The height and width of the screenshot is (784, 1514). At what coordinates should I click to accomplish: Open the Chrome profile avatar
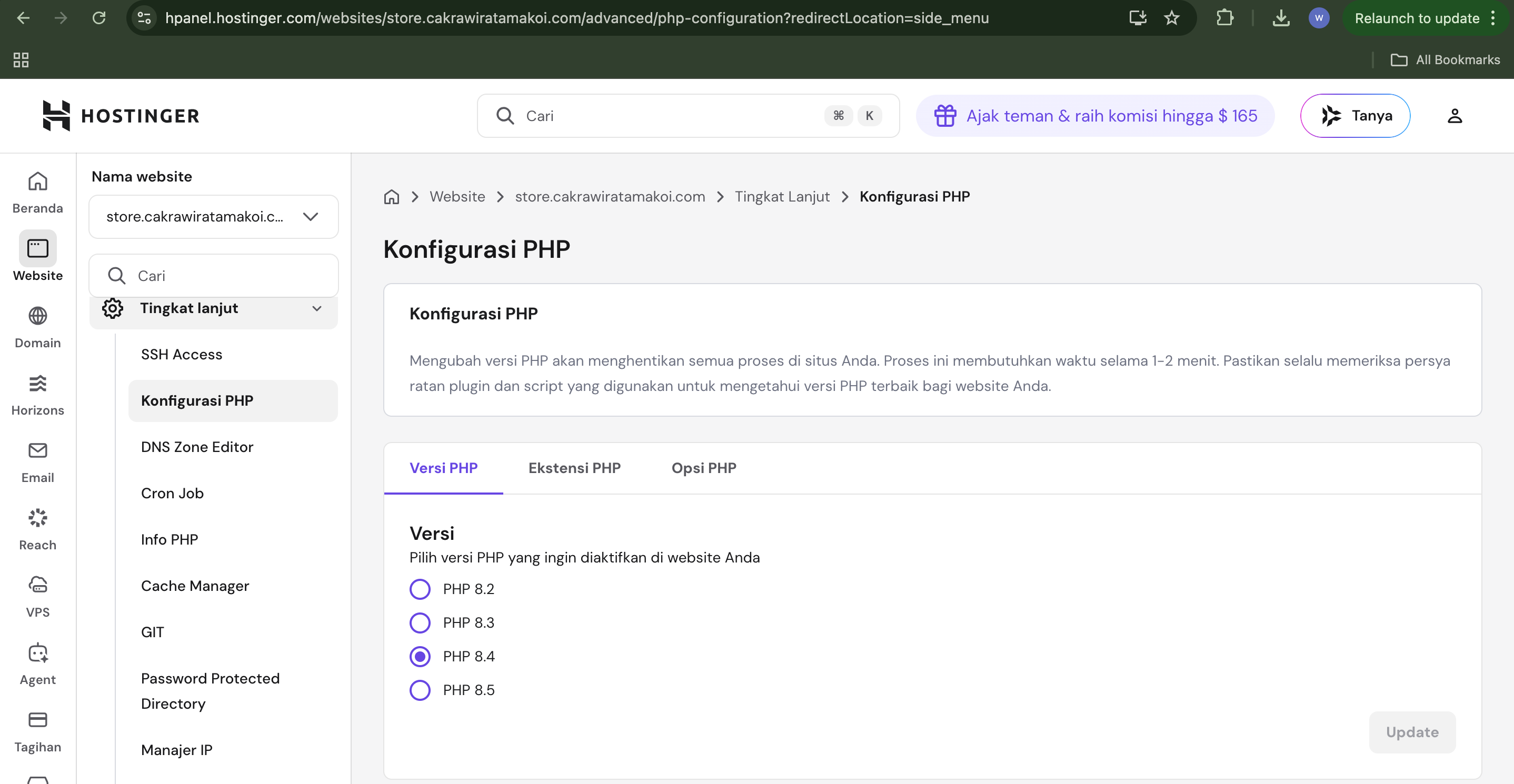click(x=1319, y=18)
